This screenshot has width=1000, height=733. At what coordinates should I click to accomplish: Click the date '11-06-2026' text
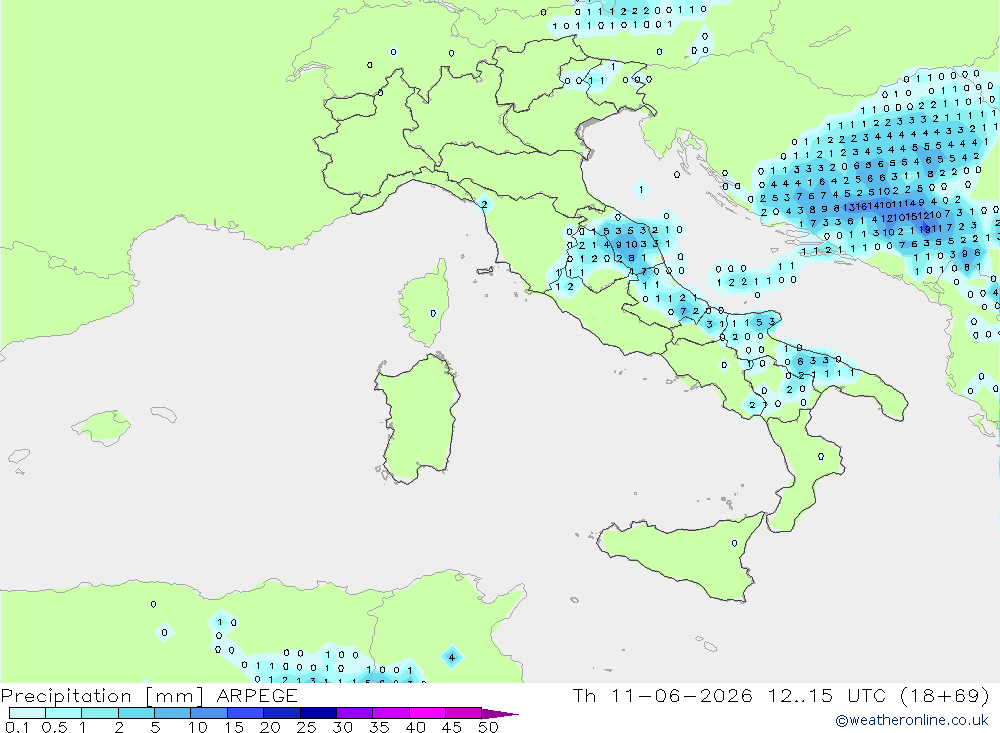(682, 695)
